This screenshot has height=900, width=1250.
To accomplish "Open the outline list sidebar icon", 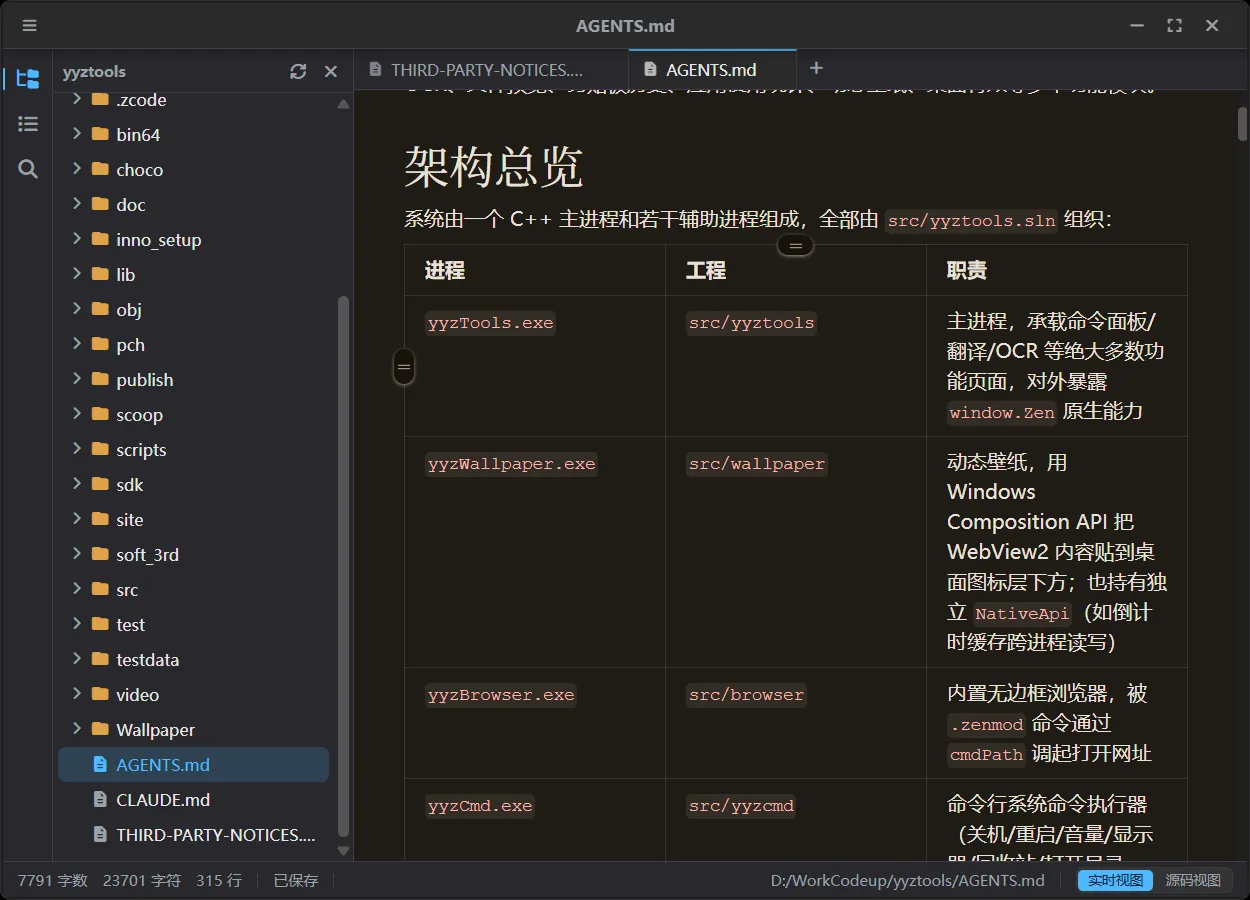I will pyautogui.click(x=28, y=123).
